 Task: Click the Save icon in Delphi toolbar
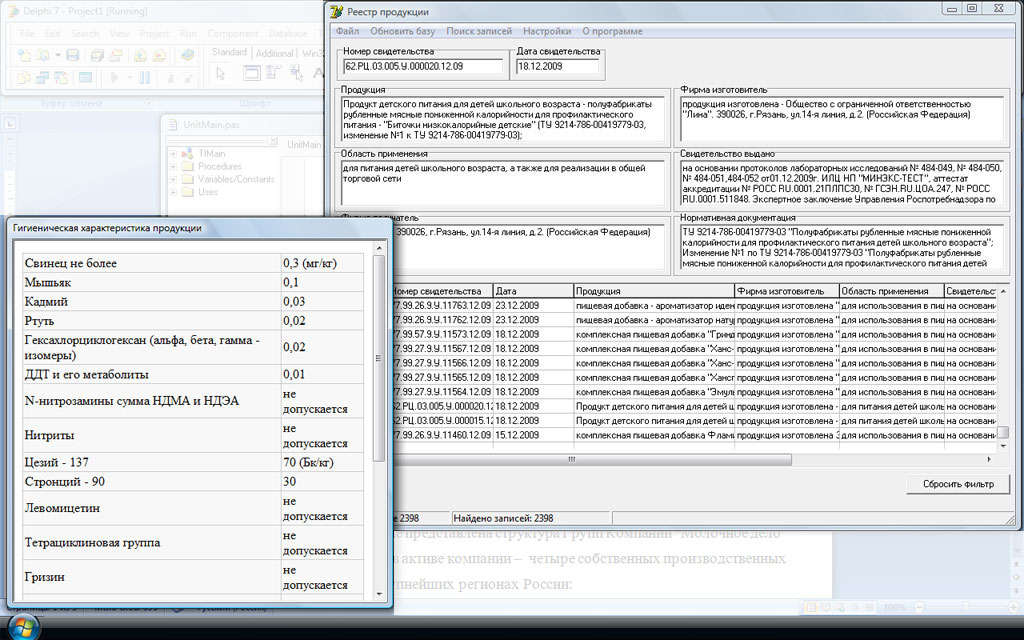pos(73,54)
